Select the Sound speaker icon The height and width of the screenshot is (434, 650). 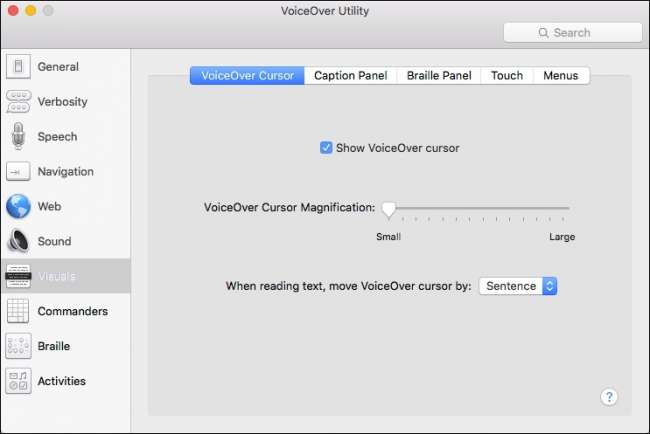[x=18, y=241]
